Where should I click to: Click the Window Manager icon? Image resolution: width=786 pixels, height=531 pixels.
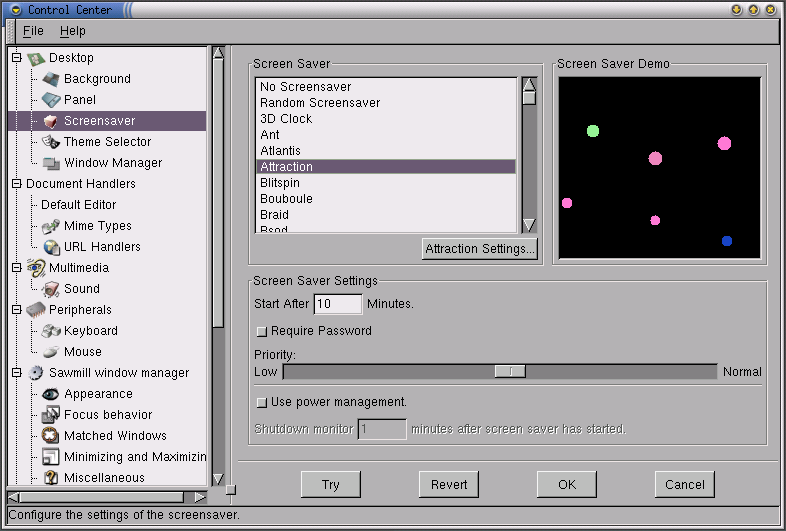point(51,163)
